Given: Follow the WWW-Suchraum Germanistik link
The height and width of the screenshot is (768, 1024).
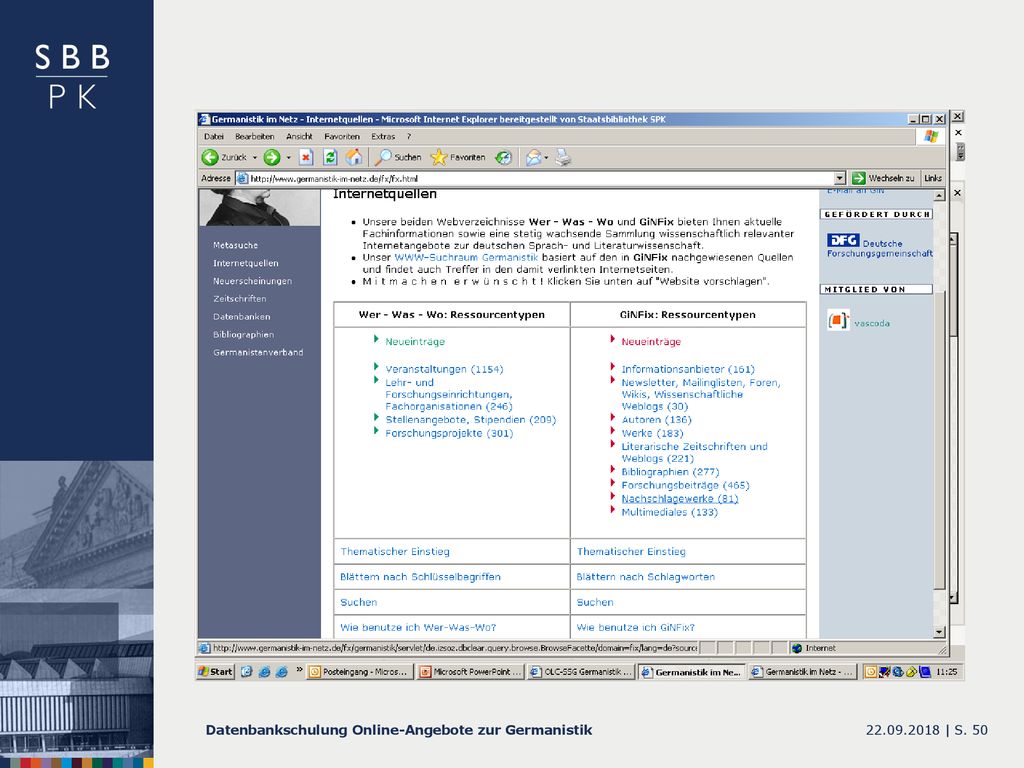Looking at the screenshot, I should click(466, 257).
